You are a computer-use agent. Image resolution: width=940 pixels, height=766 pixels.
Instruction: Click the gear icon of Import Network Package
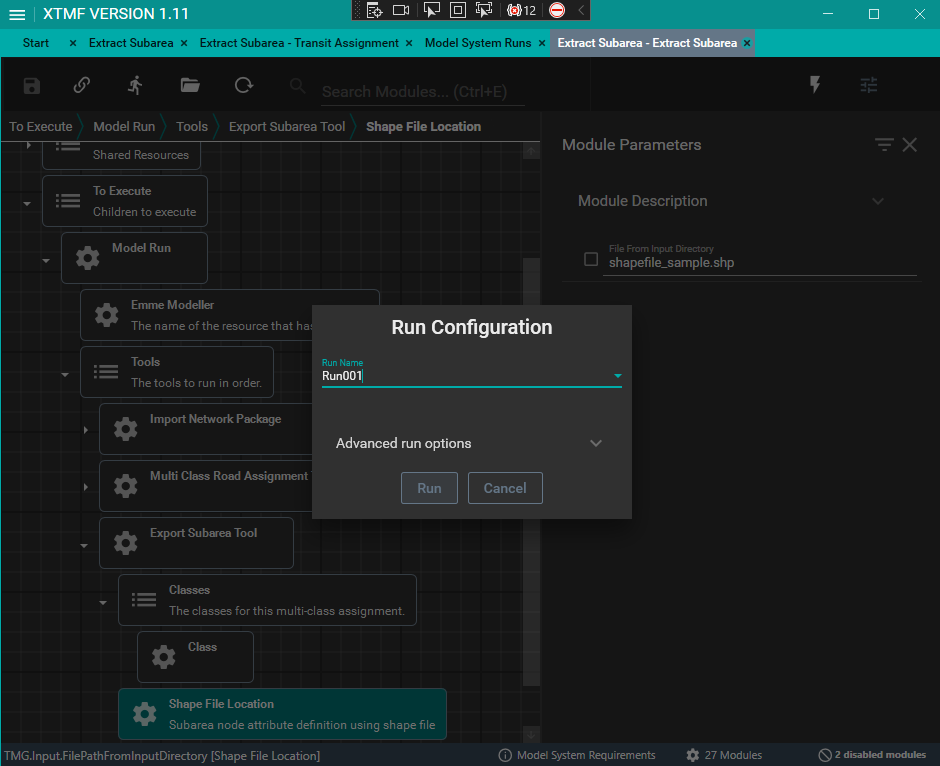(126, 429)
